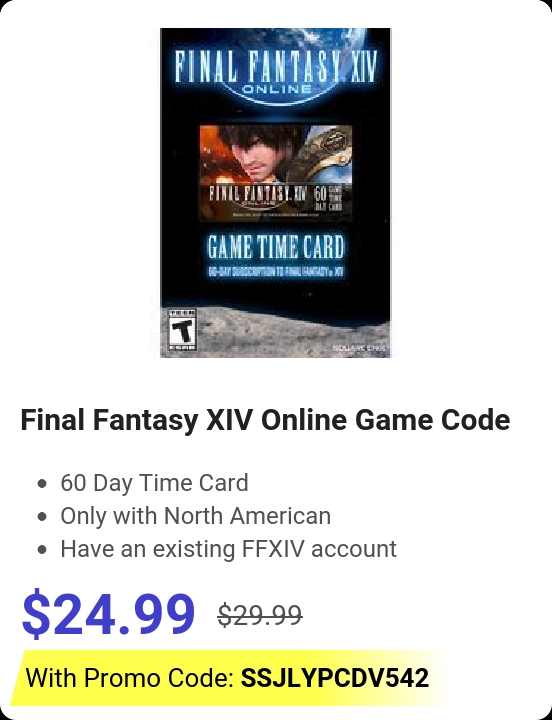Viewport: 552px width, 720px height.
Task: Open the Final Fantasy XIV product image
Action: (276, 193)
